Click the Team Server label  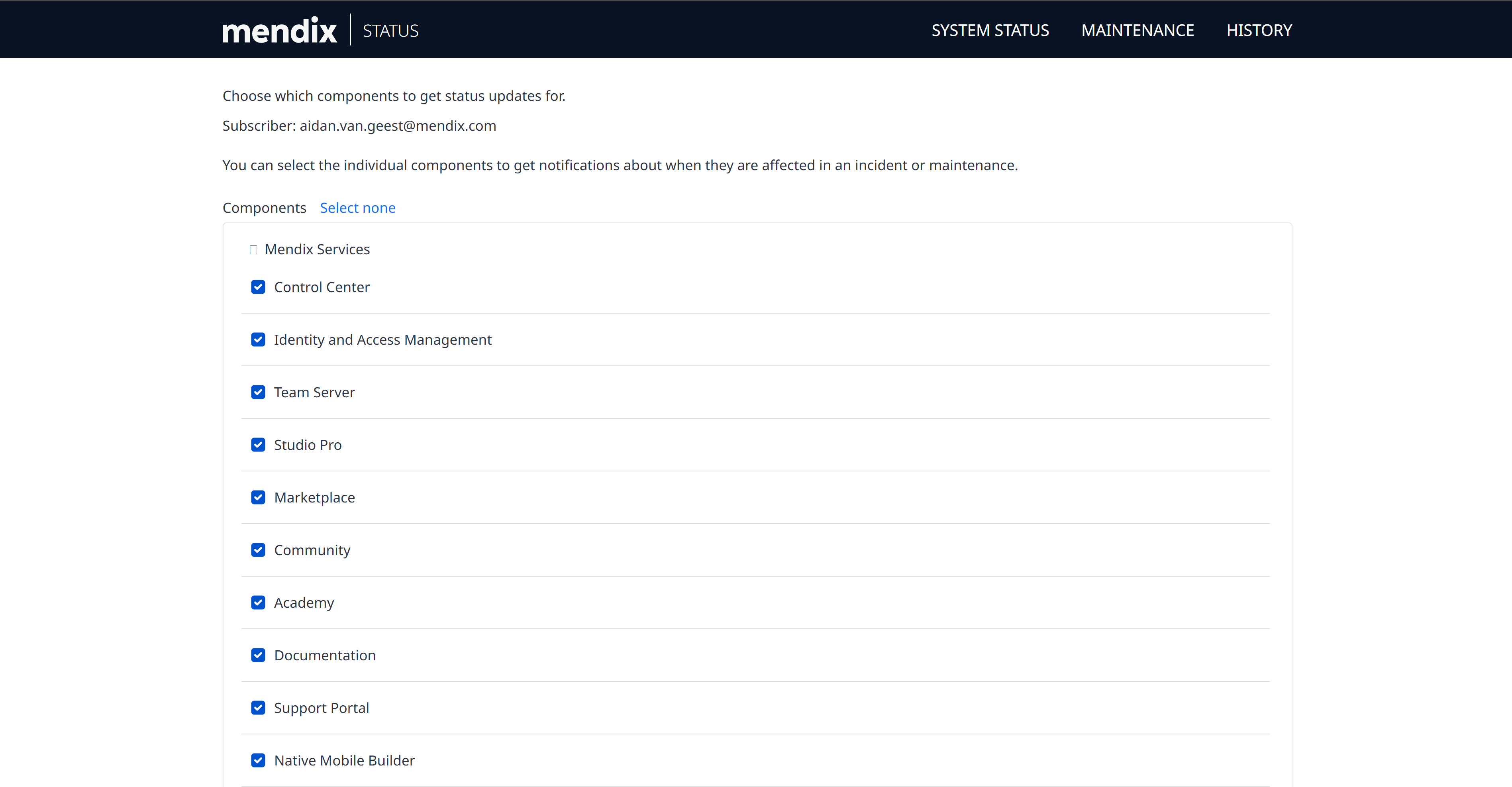(315, 392)
